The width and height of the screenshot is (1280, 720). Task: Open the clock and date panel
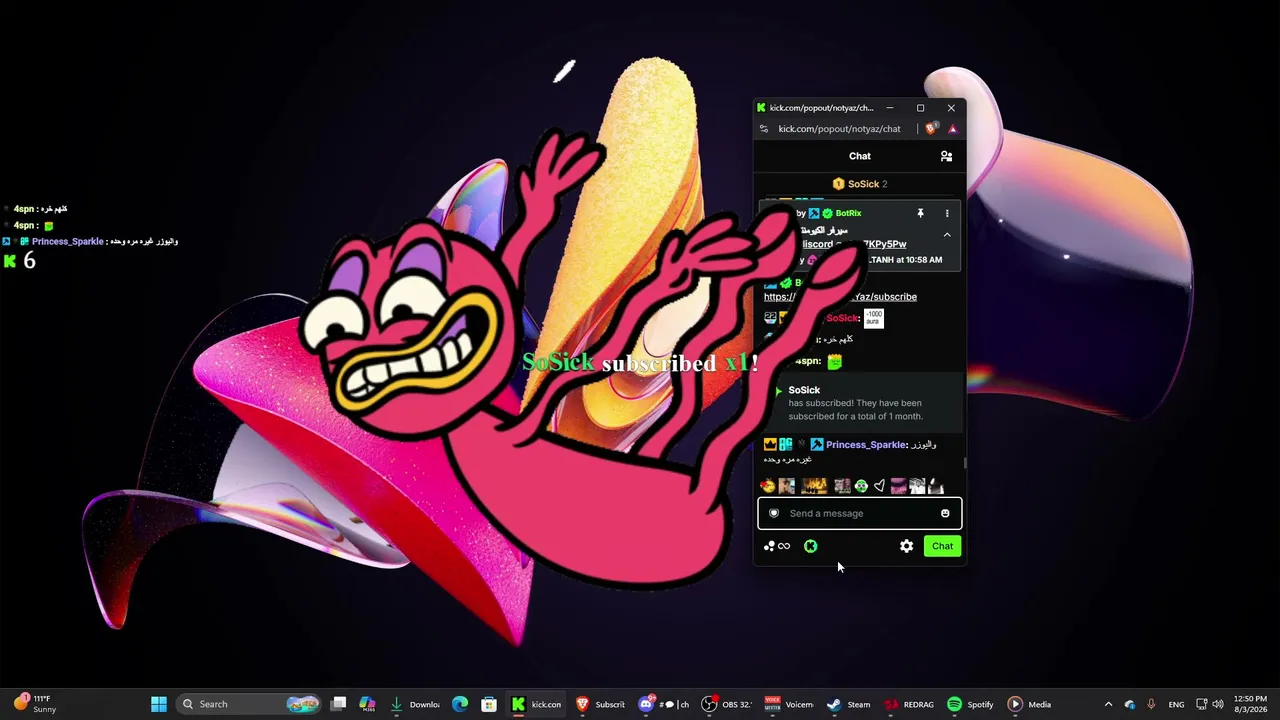tap(1250, 704)
